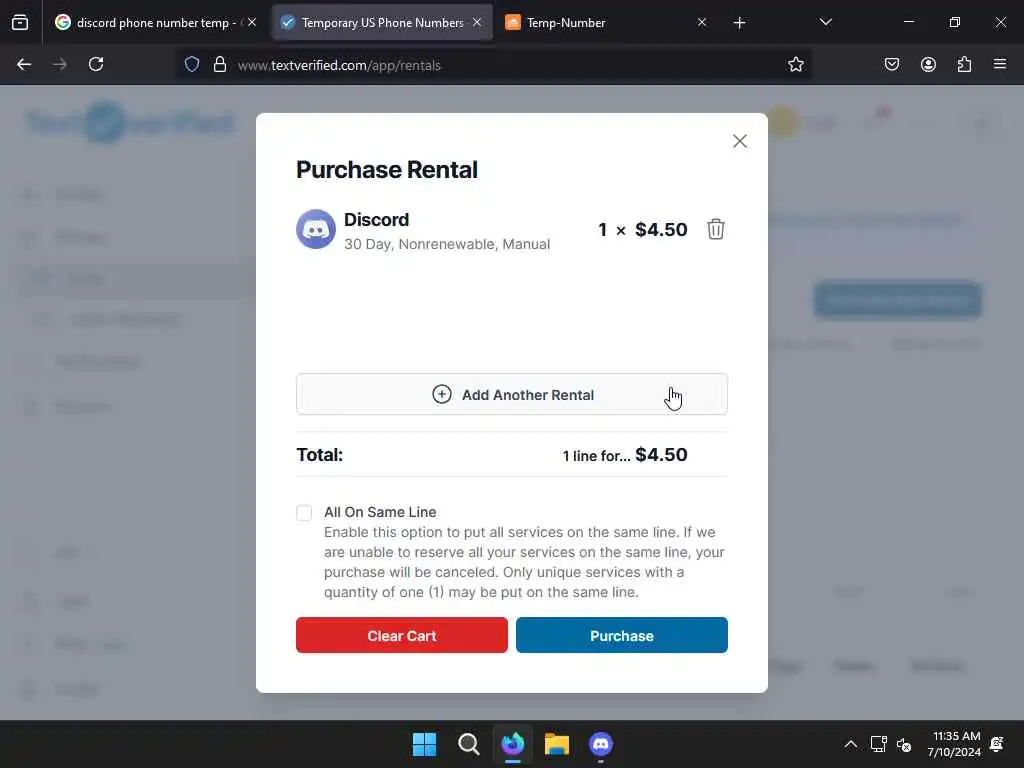Expand the list all tabs dropdown
This screenshot has width=1024, height=768.
coord(825,22)
